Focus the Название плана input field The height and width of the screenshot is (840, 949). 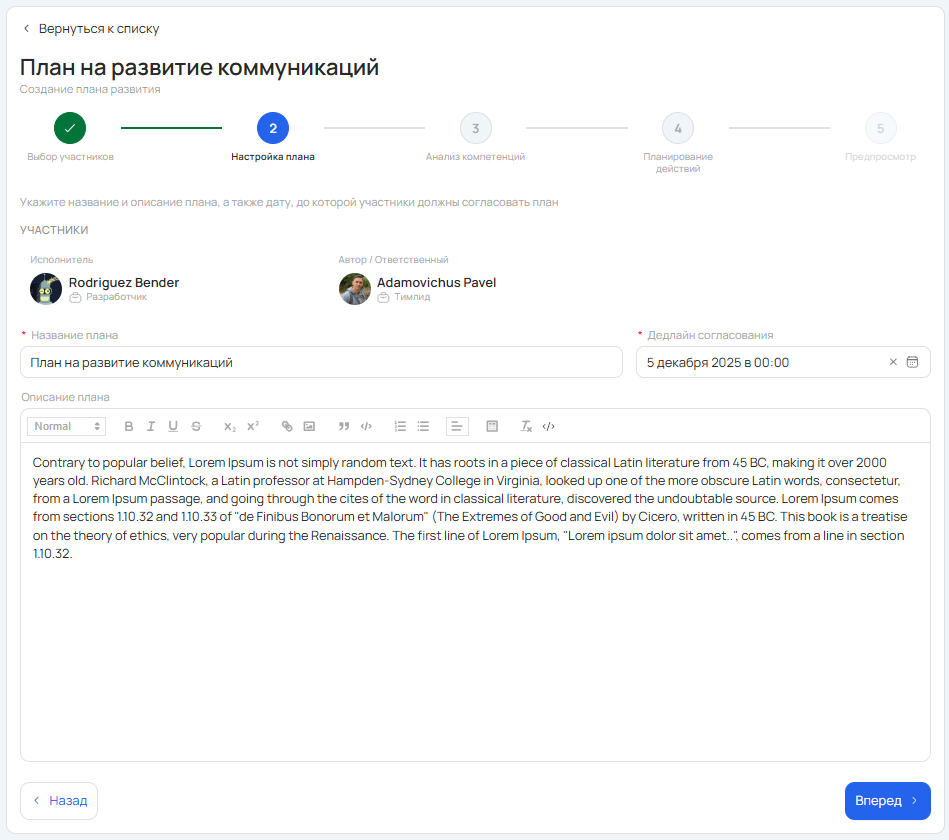[321, 362]
